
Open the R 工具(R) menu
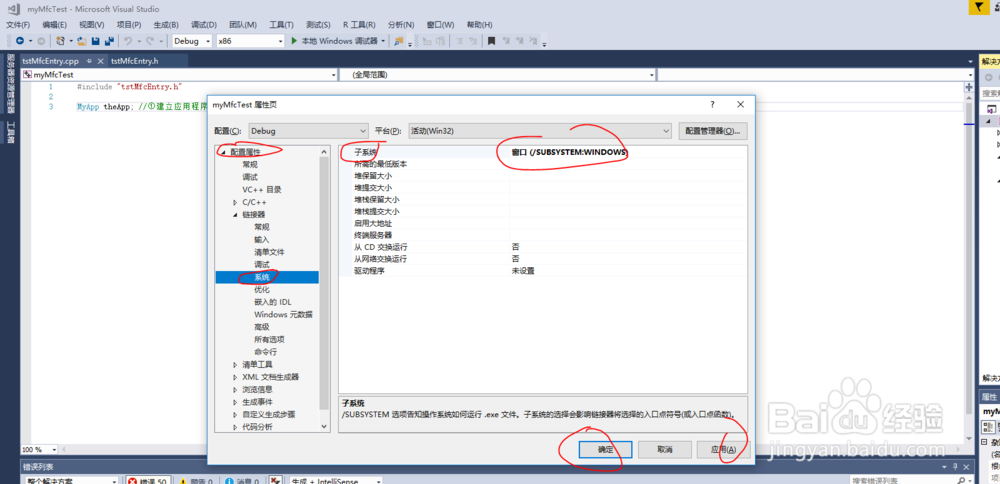pyautogui.click(x=359, y=25)
